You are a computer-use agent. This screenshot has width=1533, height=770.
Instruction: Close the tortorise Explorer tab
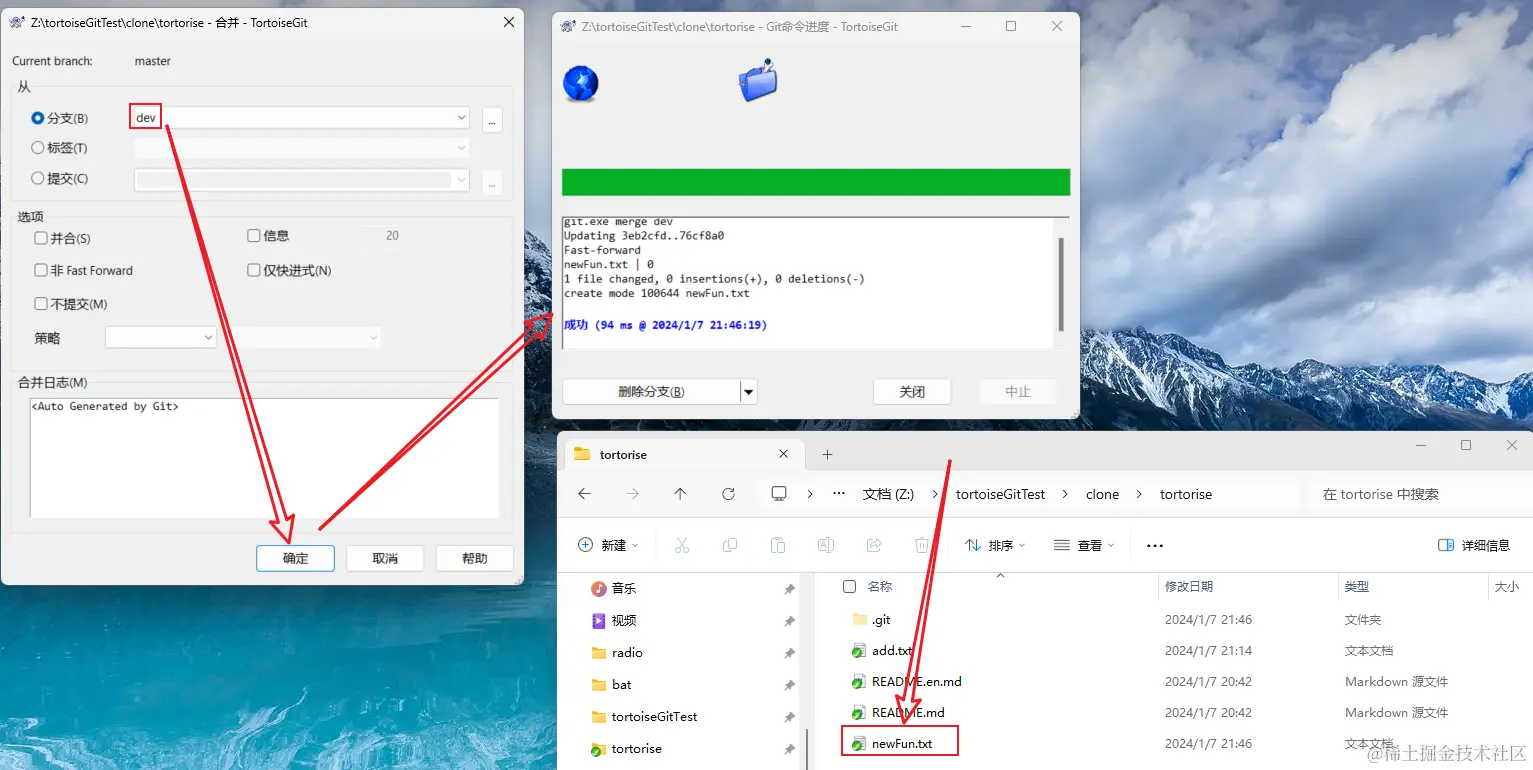784,454
